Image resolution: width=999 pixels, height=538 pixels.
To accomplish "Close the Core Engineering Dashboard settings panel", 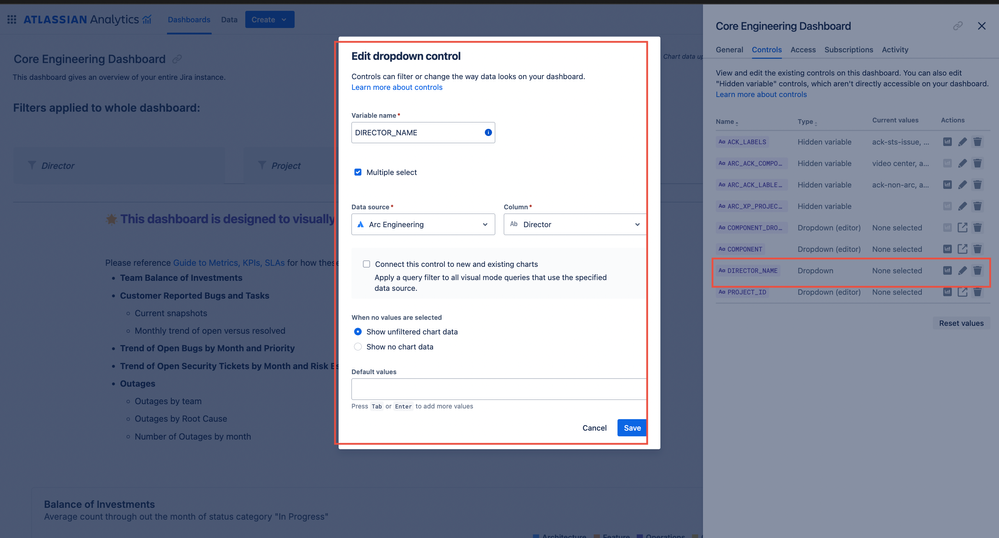I will 982,26.
